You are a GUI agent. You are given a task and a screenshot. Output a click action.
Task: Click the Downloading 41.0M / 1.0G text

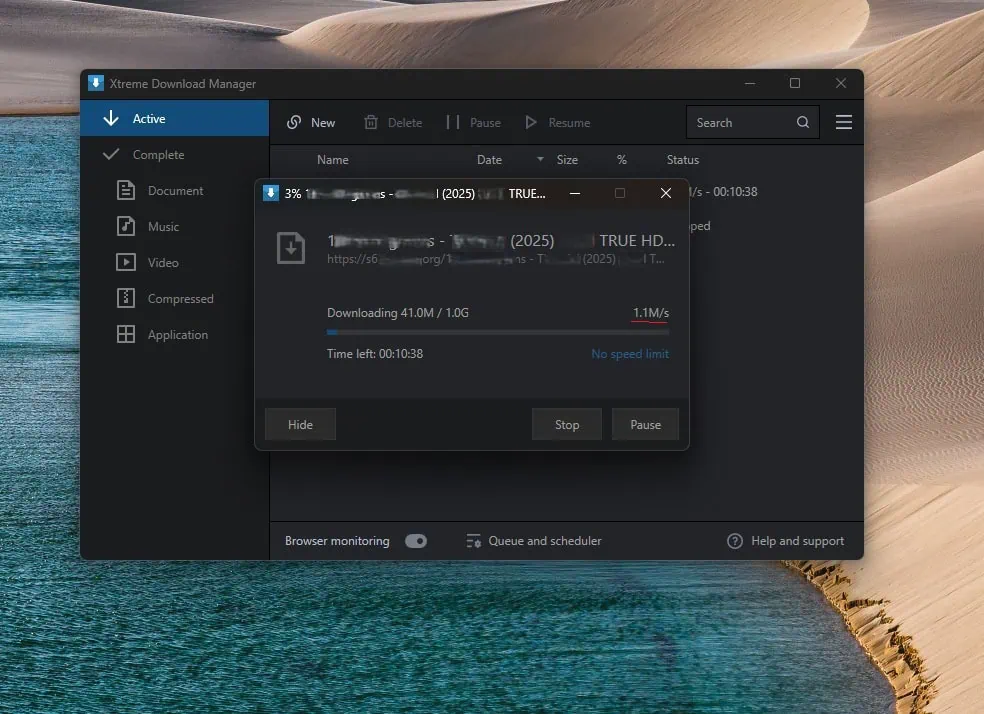pyautogui.click(x=398, y=312)
